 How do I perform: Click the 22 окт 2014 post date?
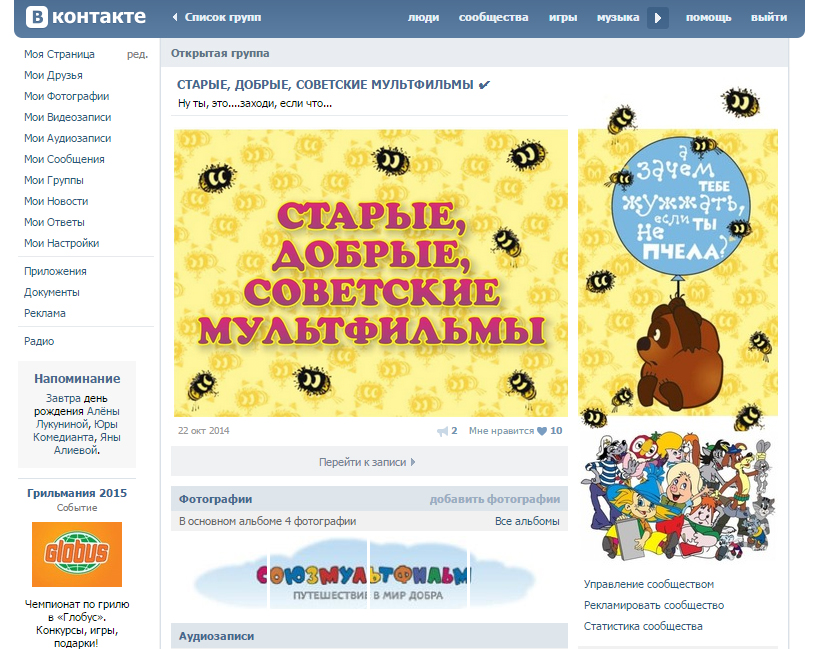[x=203, y=431]
